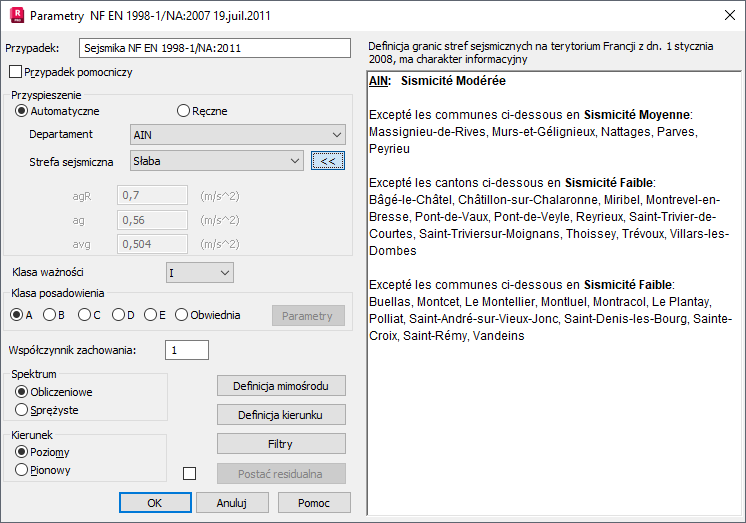Click the AIN heading in info panel
This screenshot has height=523, width=746.
[x=380, y=81]
